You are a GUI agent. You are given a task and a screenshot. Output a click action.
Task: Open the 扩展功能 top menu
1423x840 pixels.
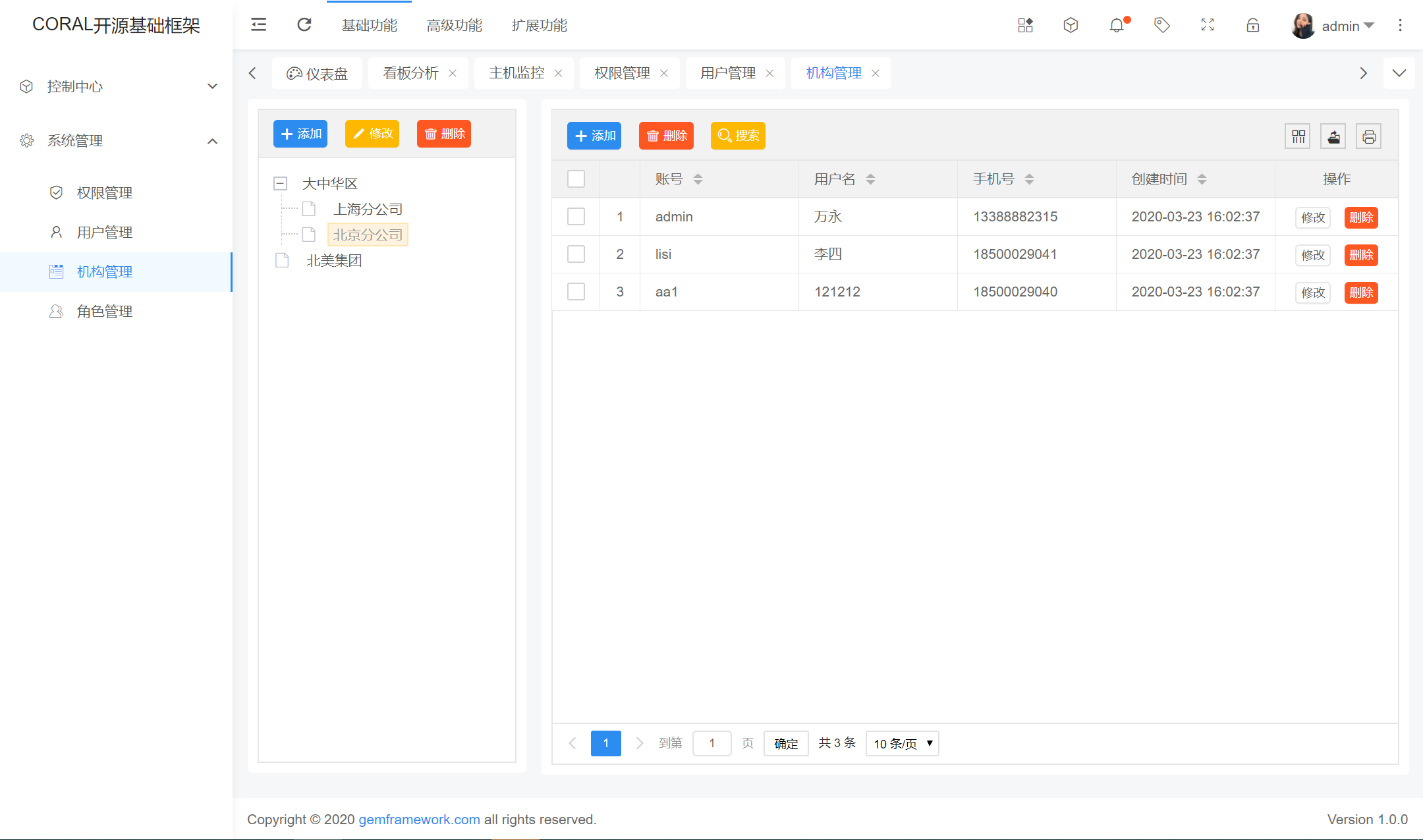click(x=539, y=25)
